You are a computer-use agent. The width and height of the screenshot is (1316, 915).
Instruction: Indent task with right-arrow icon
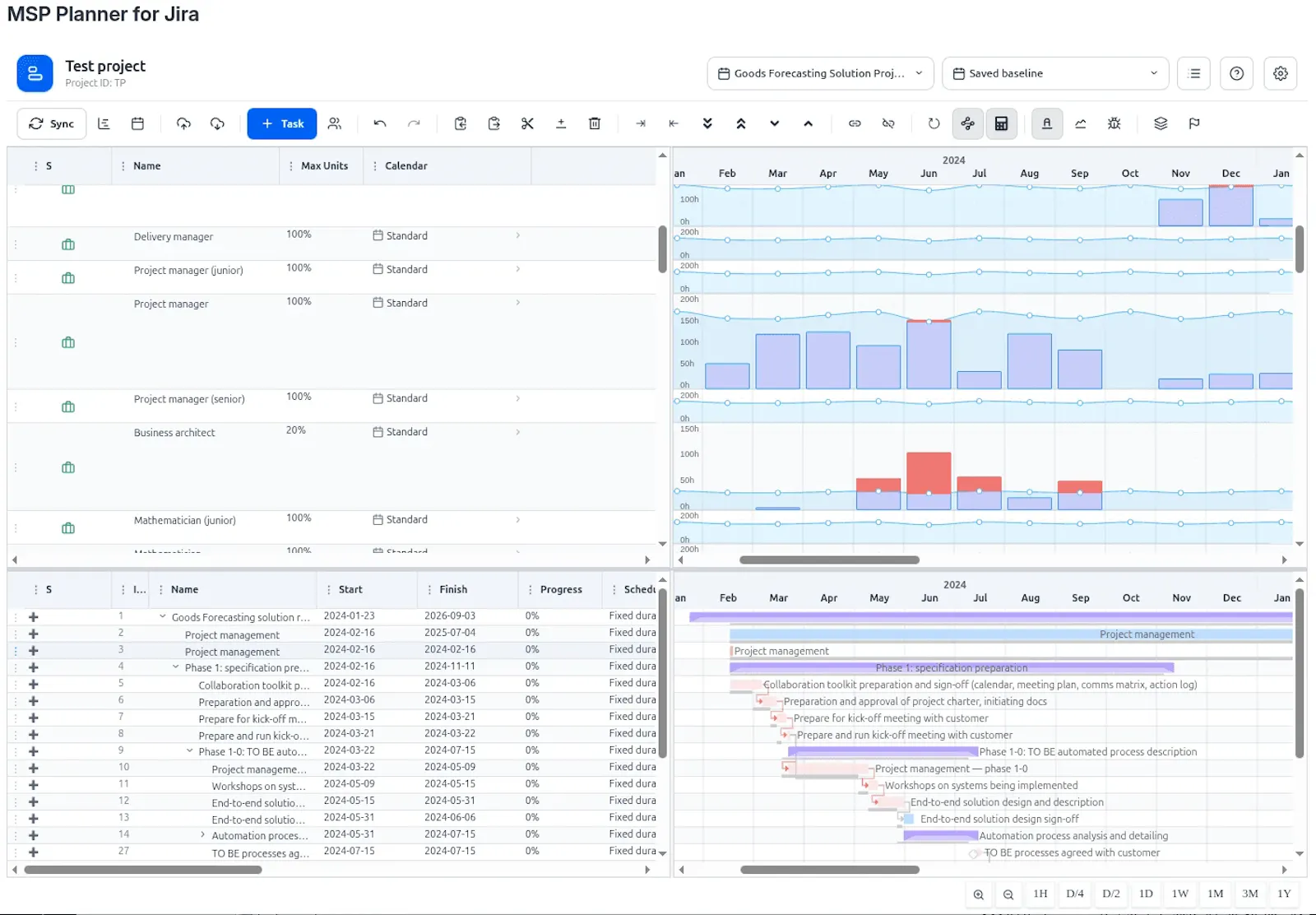641,123
